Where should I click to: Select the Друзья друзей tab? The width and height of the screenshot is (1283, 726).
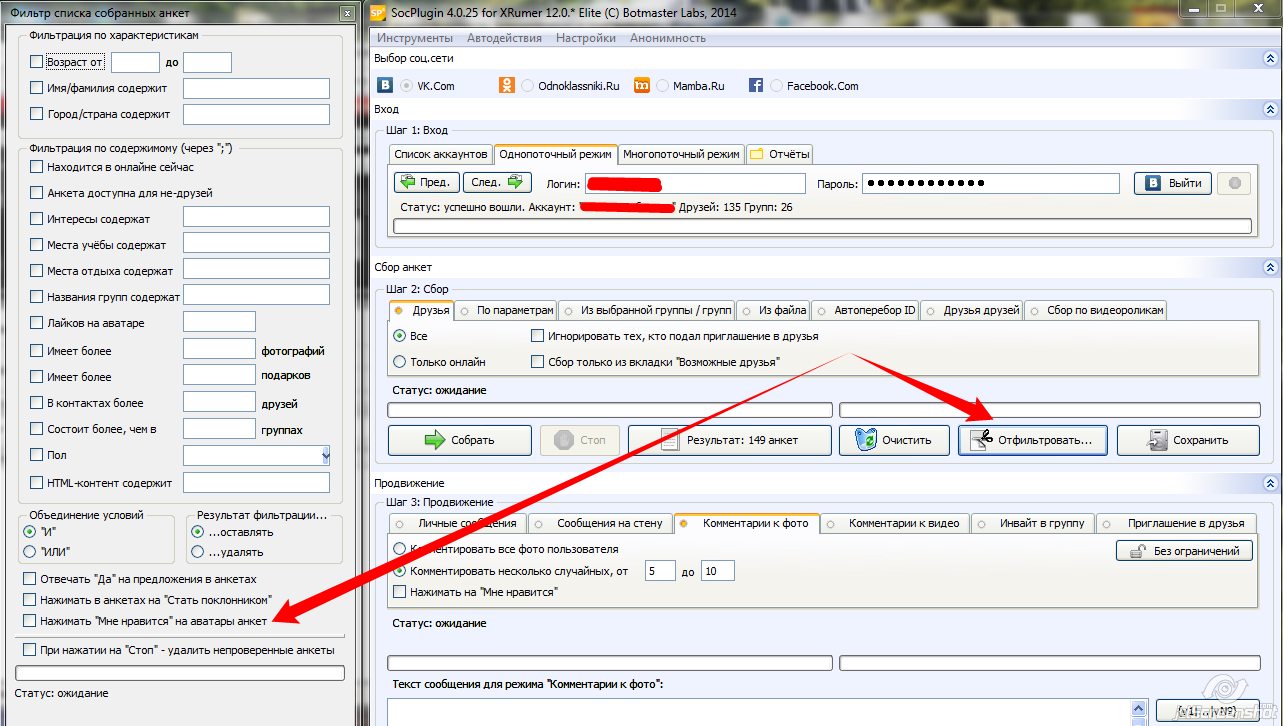coord(972,310)
